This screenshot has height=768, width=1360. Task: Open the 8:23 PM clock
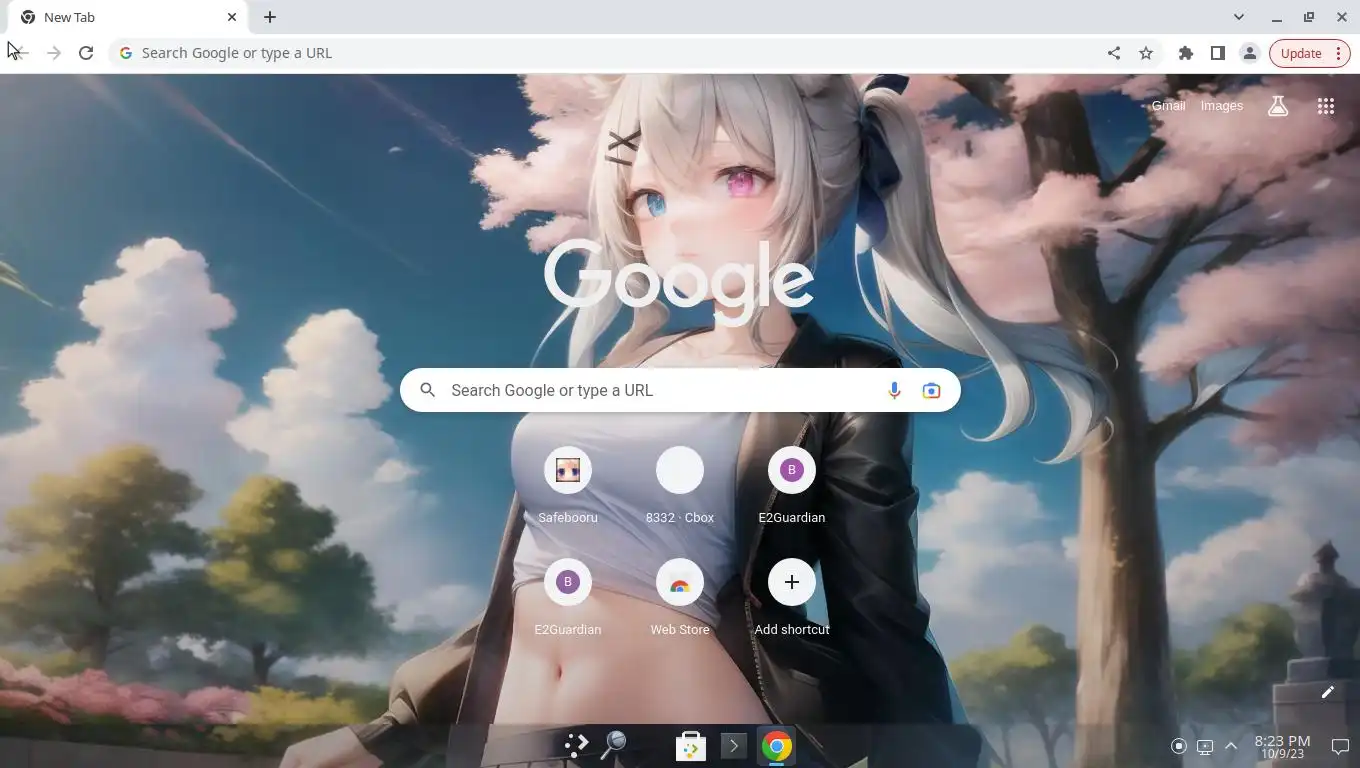(x=1282, y=746)
